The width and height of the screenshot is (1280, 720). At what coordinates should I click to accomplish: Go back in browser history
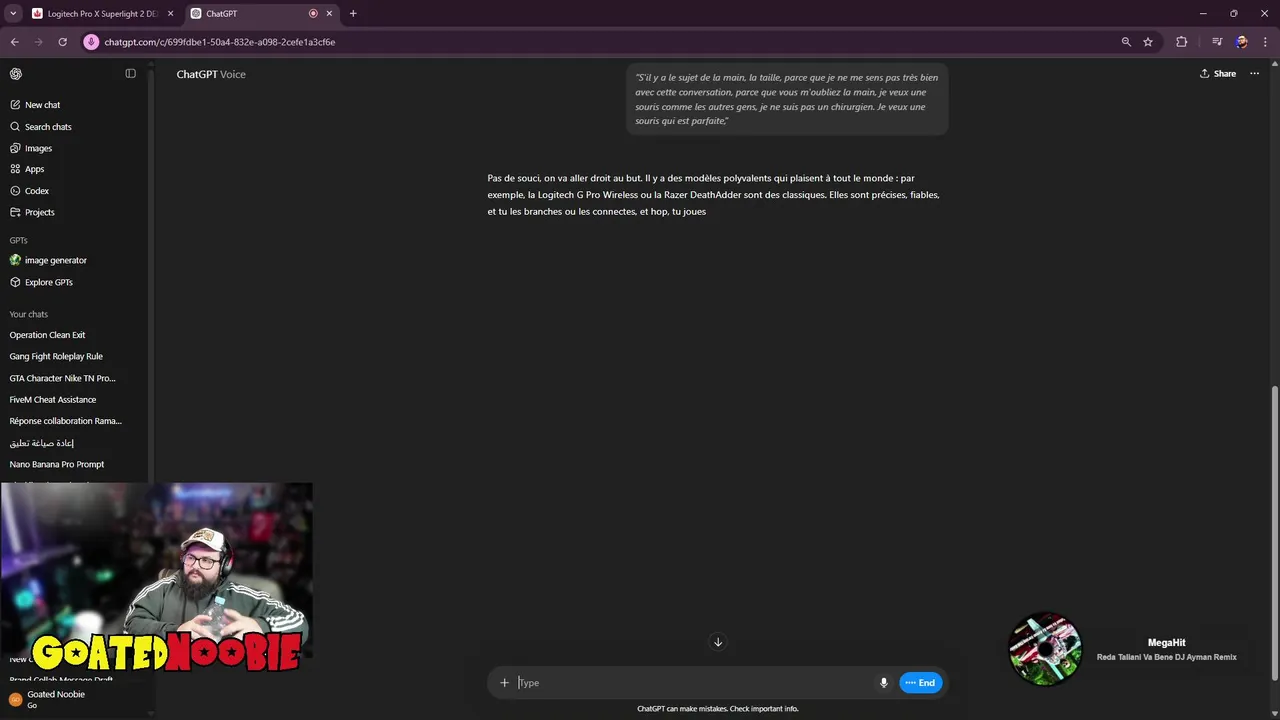14,42
